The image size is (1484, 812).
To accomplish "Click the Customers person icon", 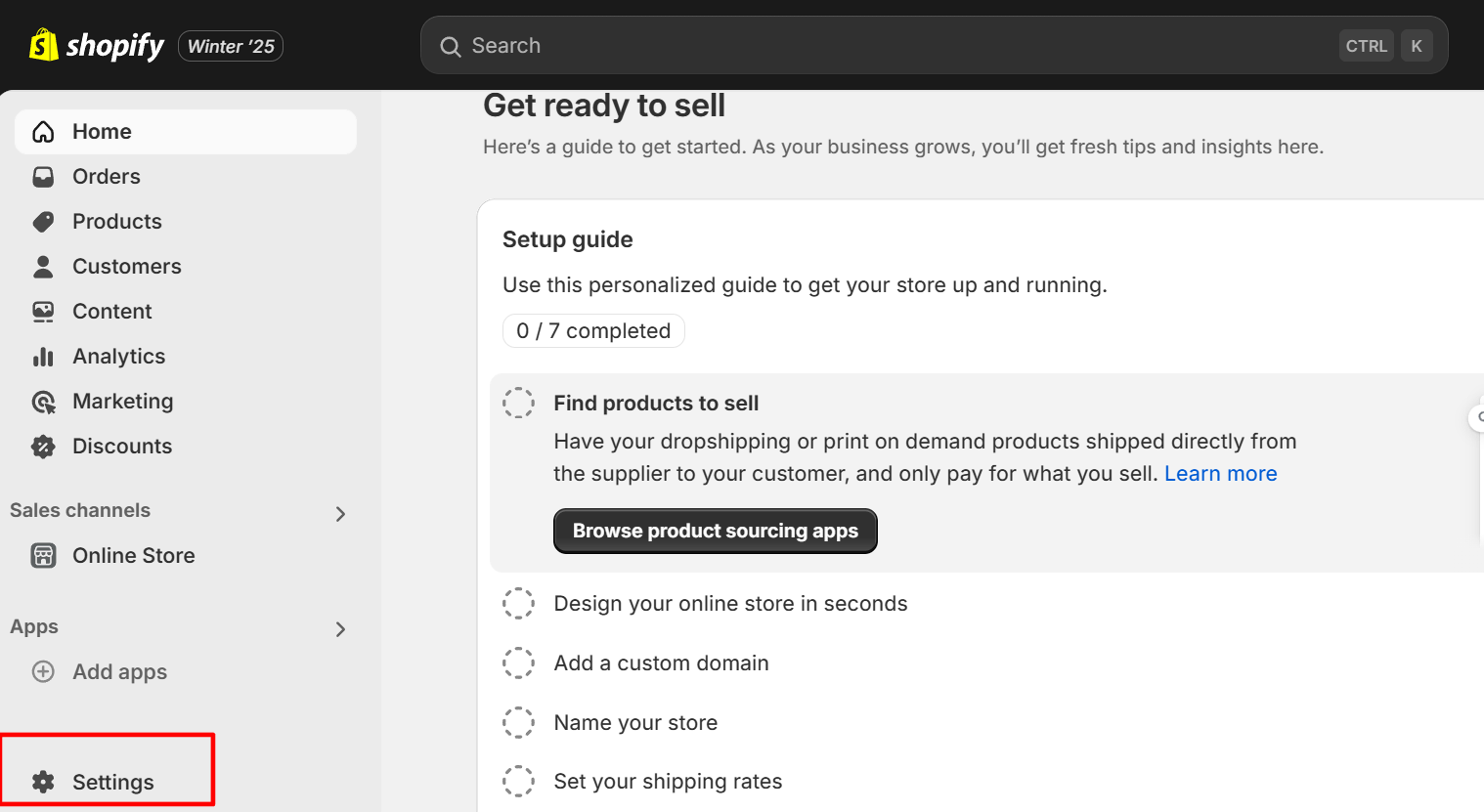I will tap(43, 267).
